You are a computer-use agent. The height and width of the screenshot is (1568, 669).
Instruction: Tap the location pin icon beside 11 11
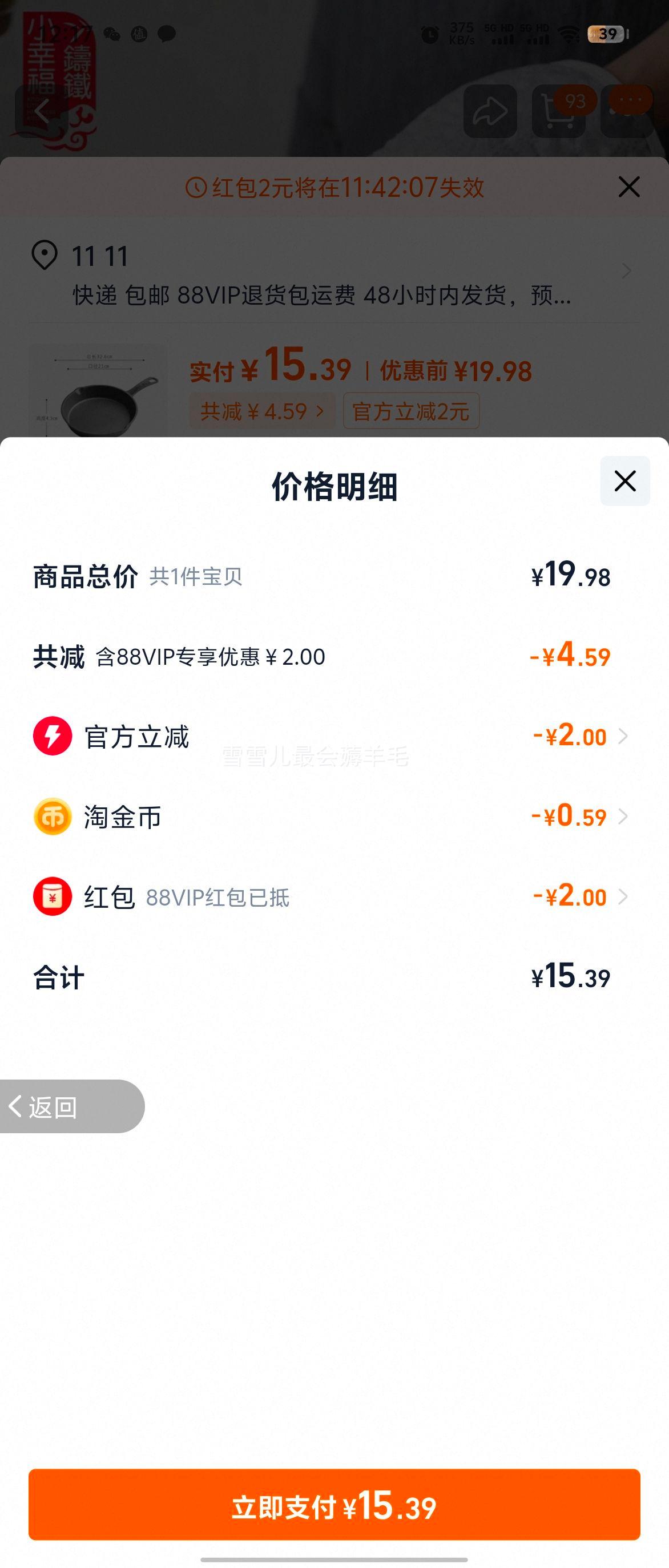click(45, 255)
